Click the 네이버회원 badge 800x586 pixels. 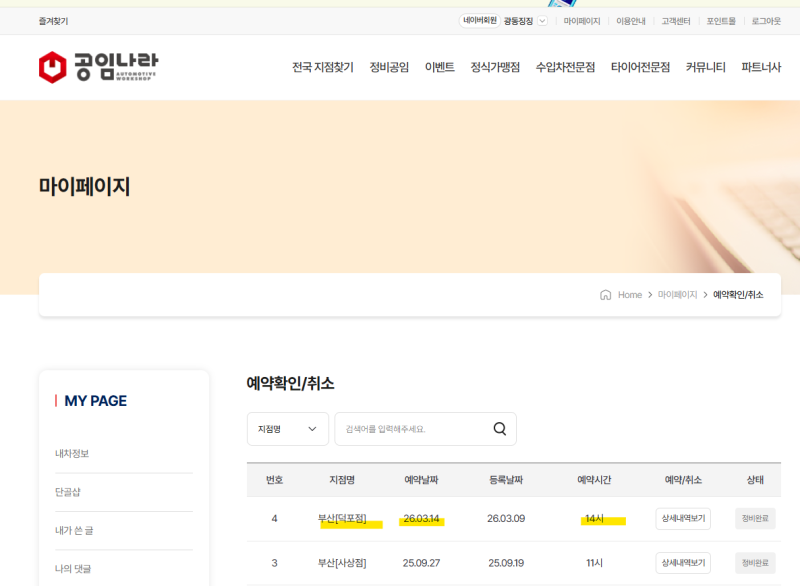(480, 20)
